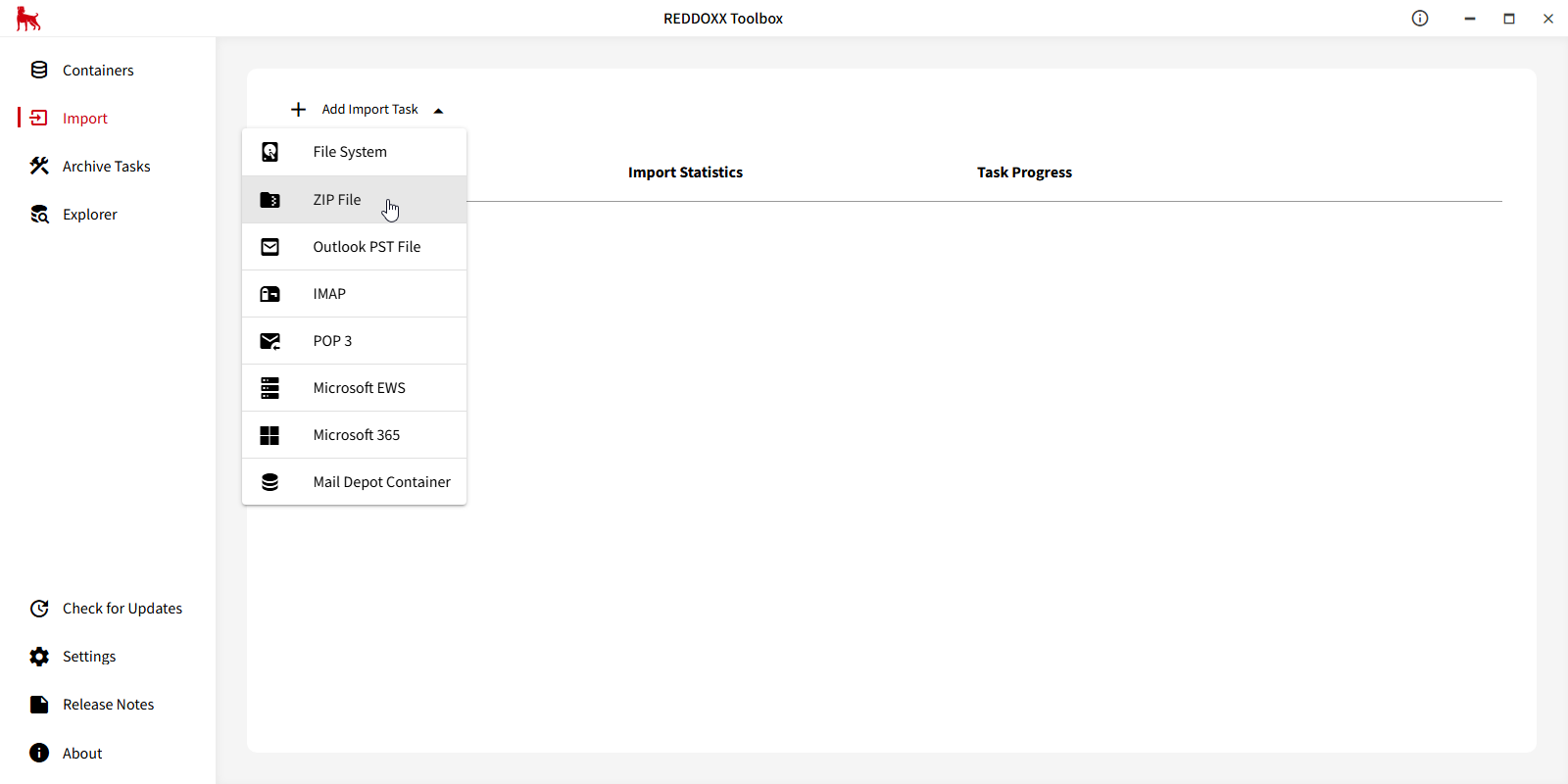Click the Outlook PST envelope icon
Screen dimensions: 1568x784
pyautogui.click(x=269, y=247)
